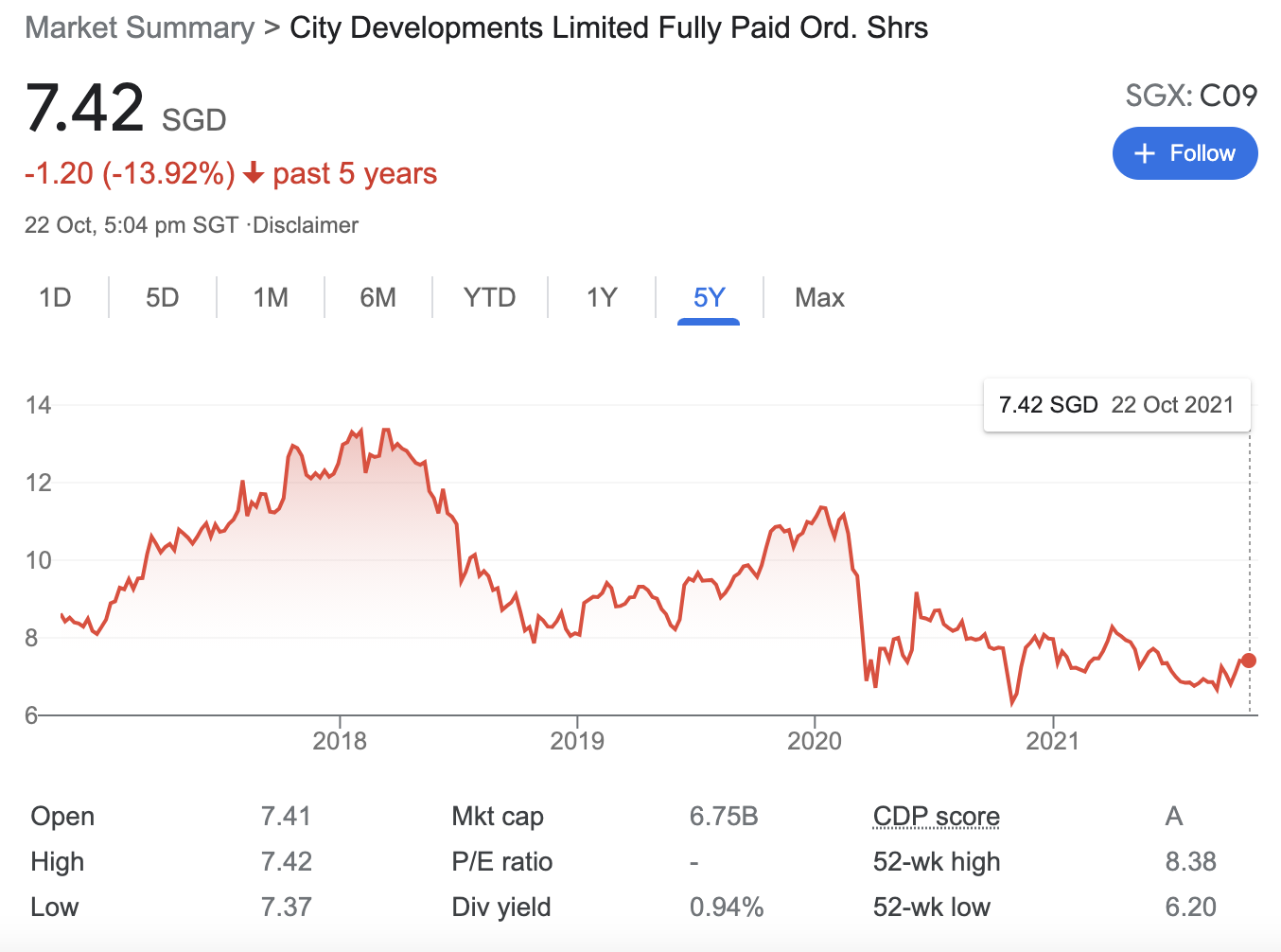The width and height of the screenshot is (1281, 952).
Task: Open the Disclaimer link
Action: 306,225
